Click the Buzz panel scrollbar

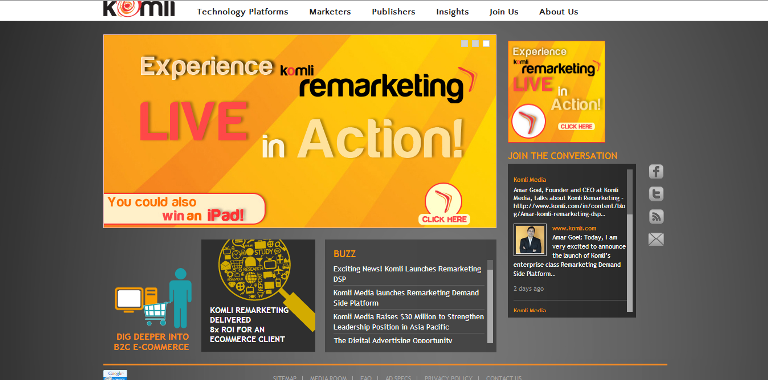point(490,301)
